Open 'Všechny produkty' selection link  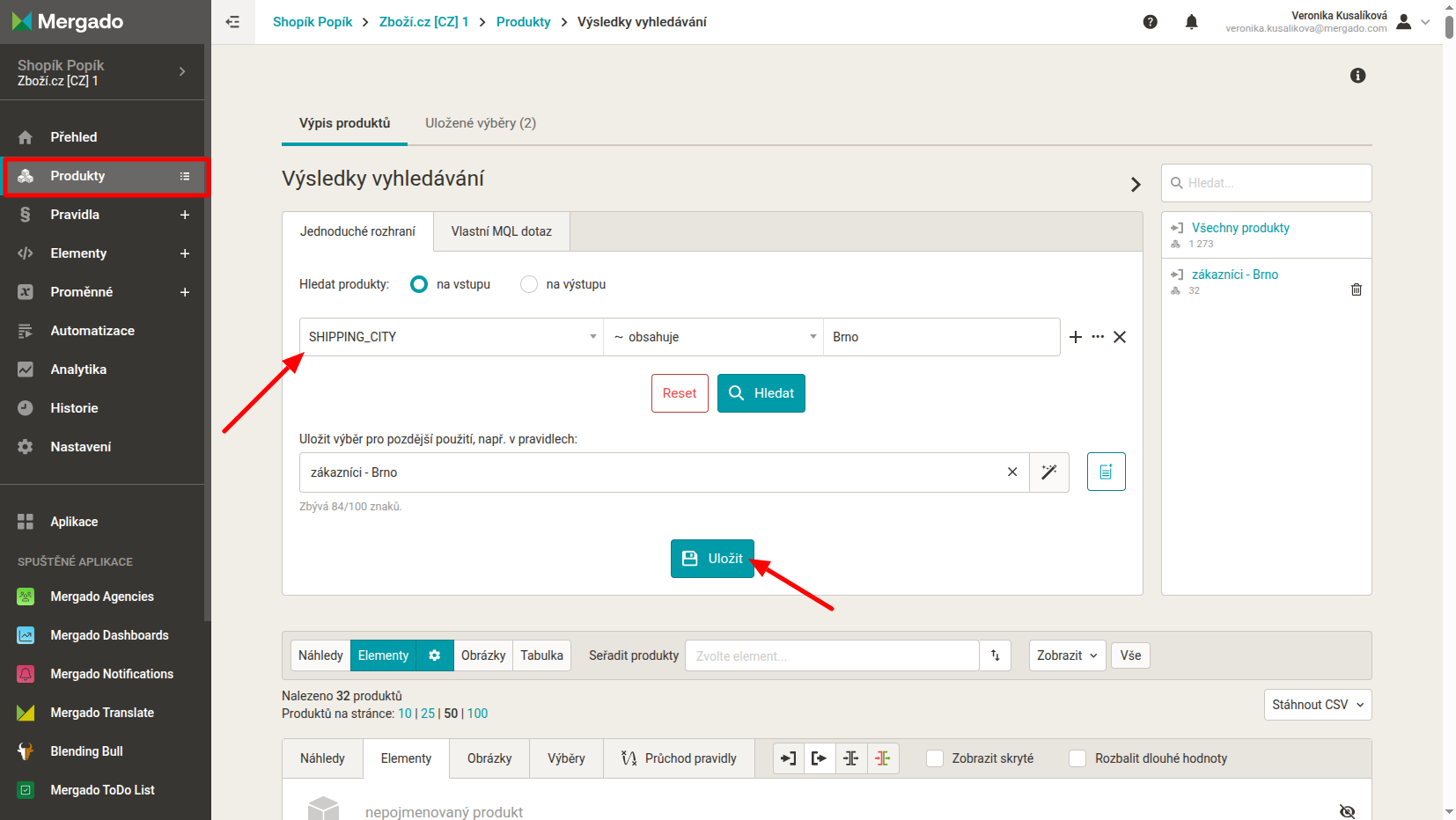coord(1240,228)
